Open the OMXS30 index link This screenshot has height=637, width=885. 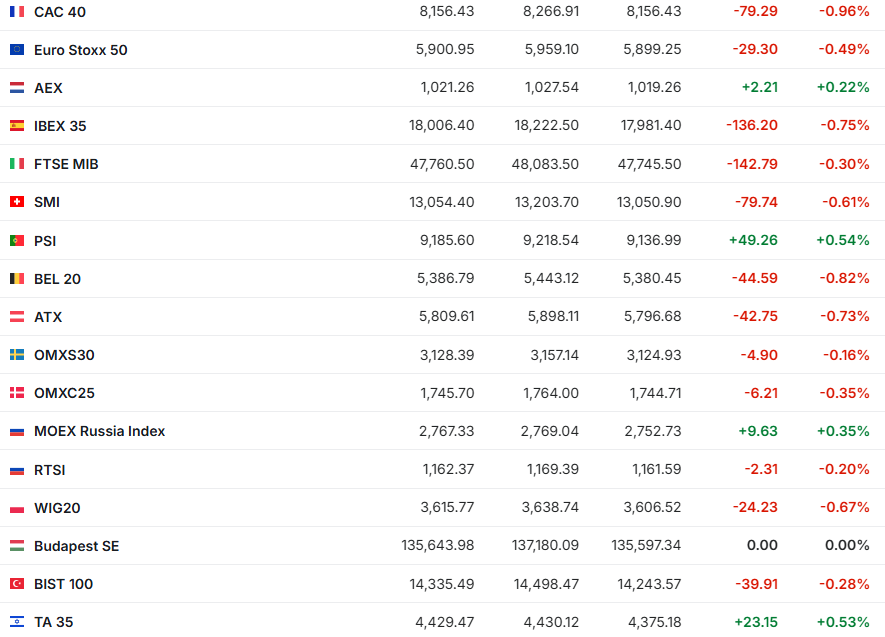64,355
